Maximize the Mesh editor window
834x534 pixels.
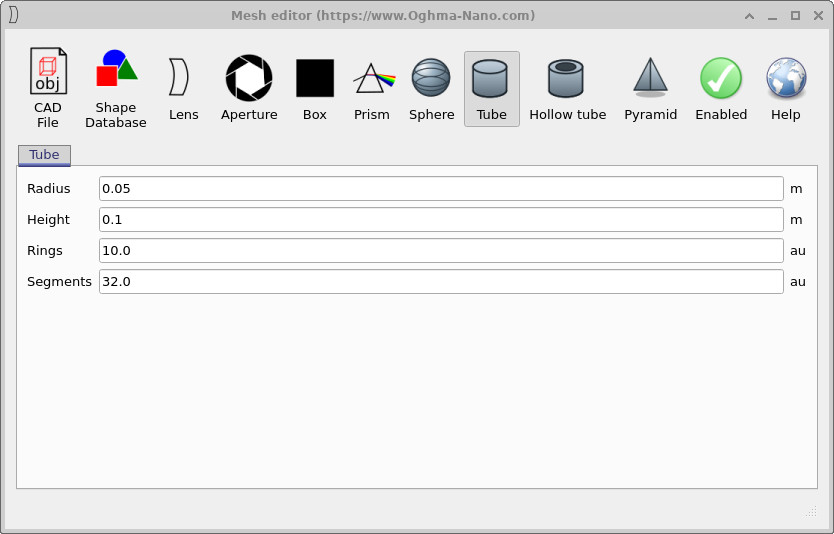[795, 15]
